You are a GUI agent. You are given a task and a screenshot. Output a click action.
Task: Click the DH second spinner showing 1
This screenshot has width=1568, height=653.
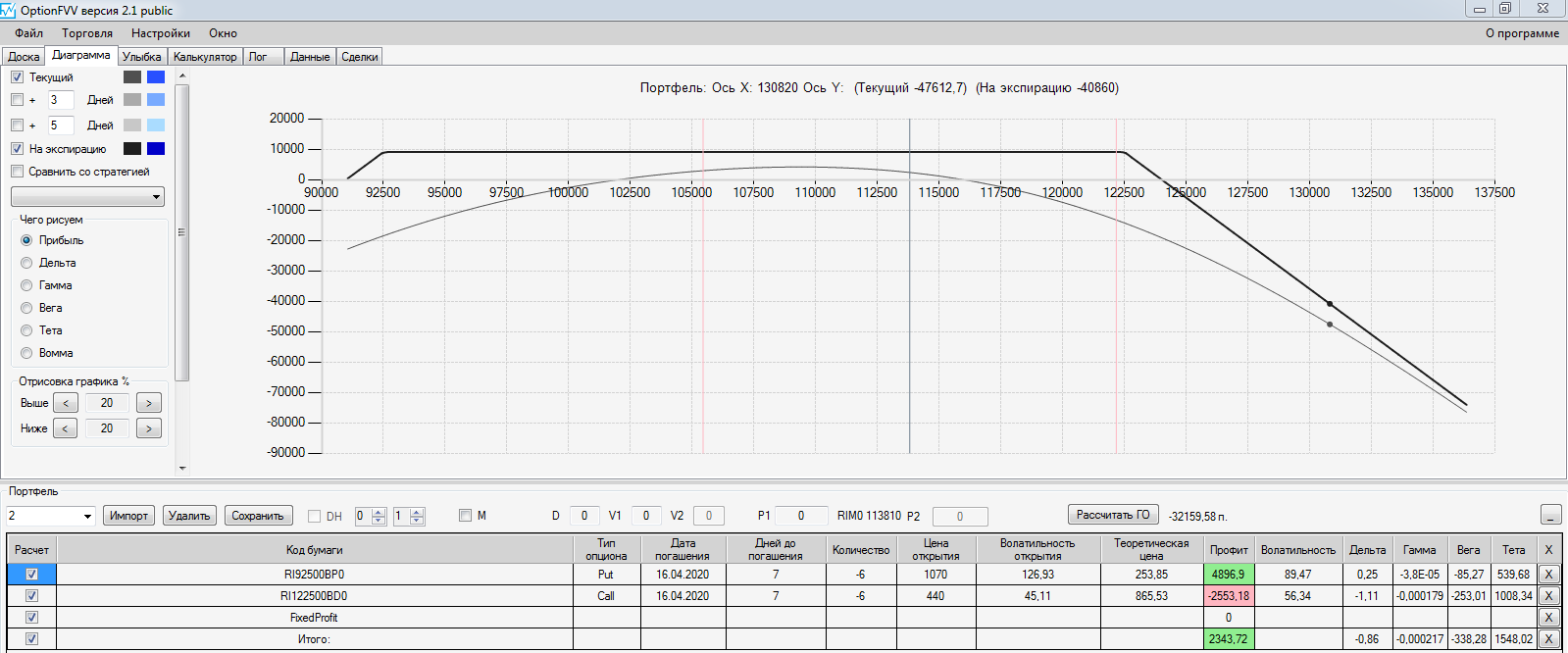[x=408, y=516]
